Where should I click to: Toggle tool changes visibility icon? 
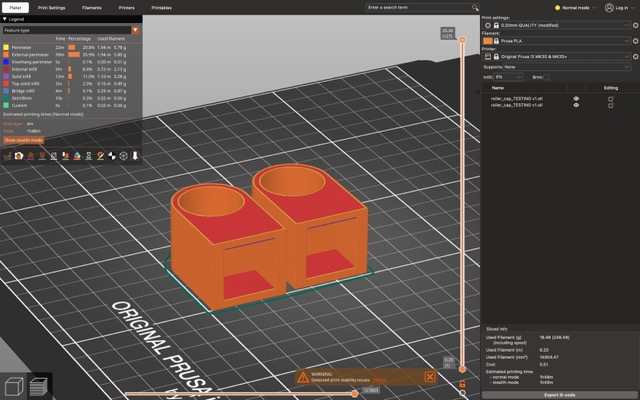65,156
